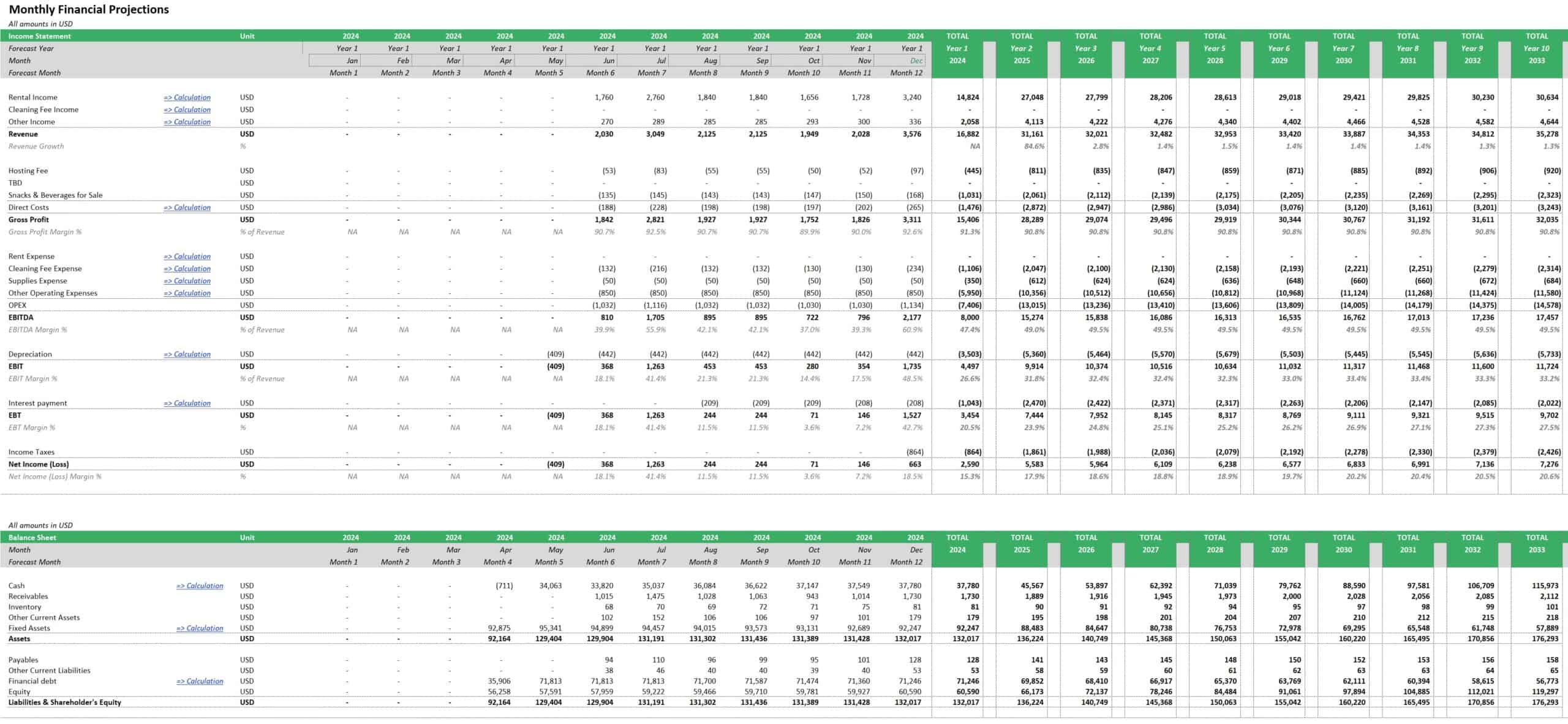Open the Rental Income calculation link

point(187,97)
